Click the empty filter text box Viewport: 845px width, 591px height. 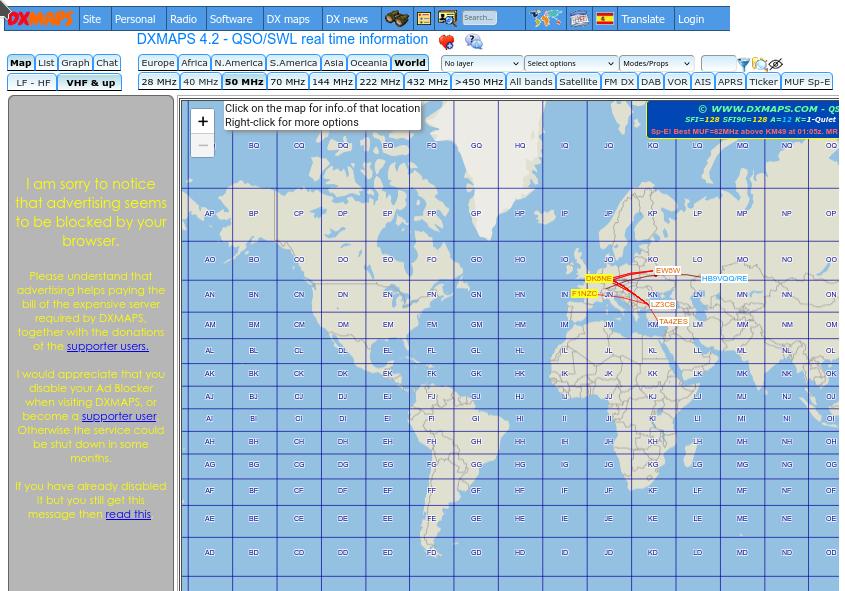[x=718, y=64]
